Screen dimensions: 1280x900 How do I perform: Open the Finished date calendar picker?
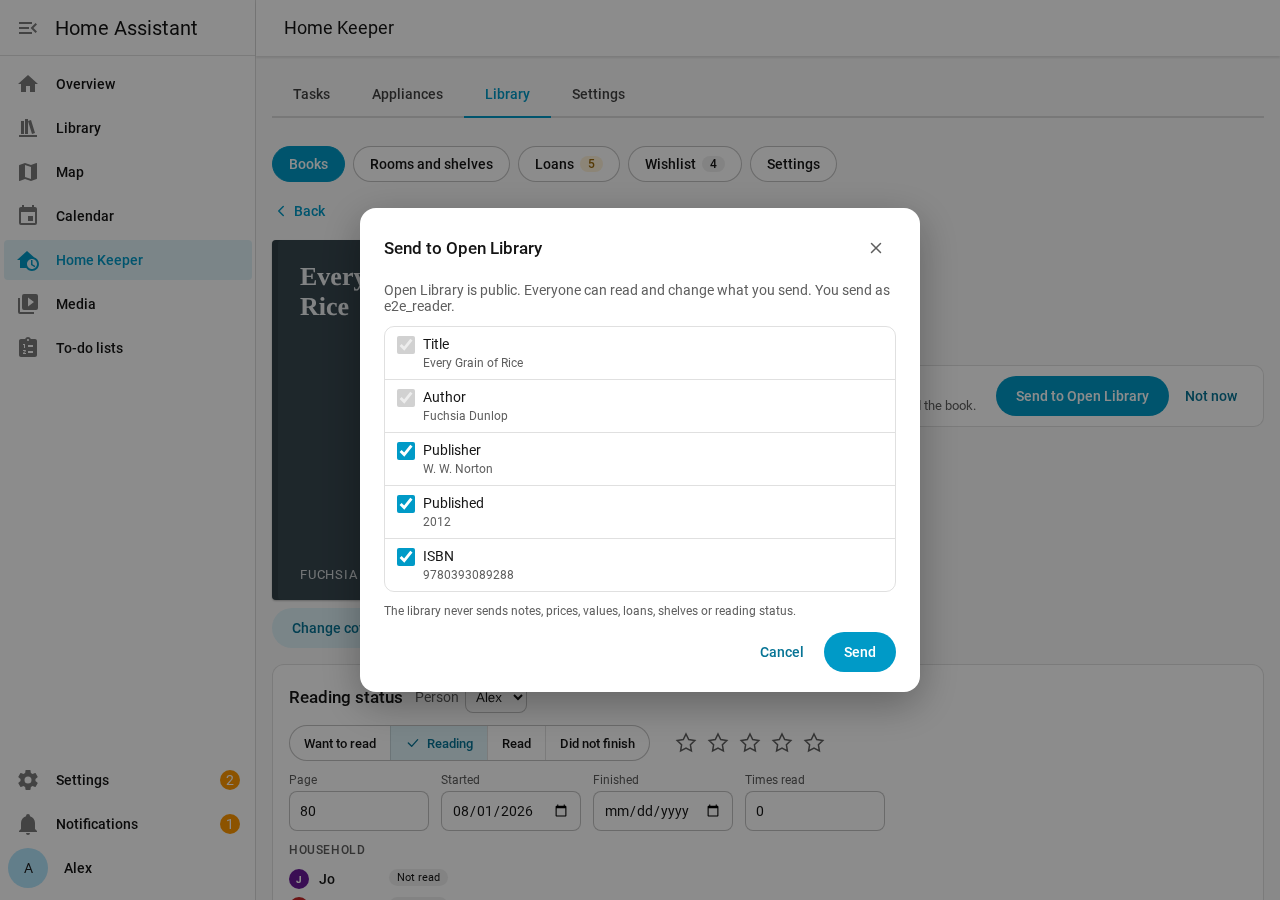point(713,811)
